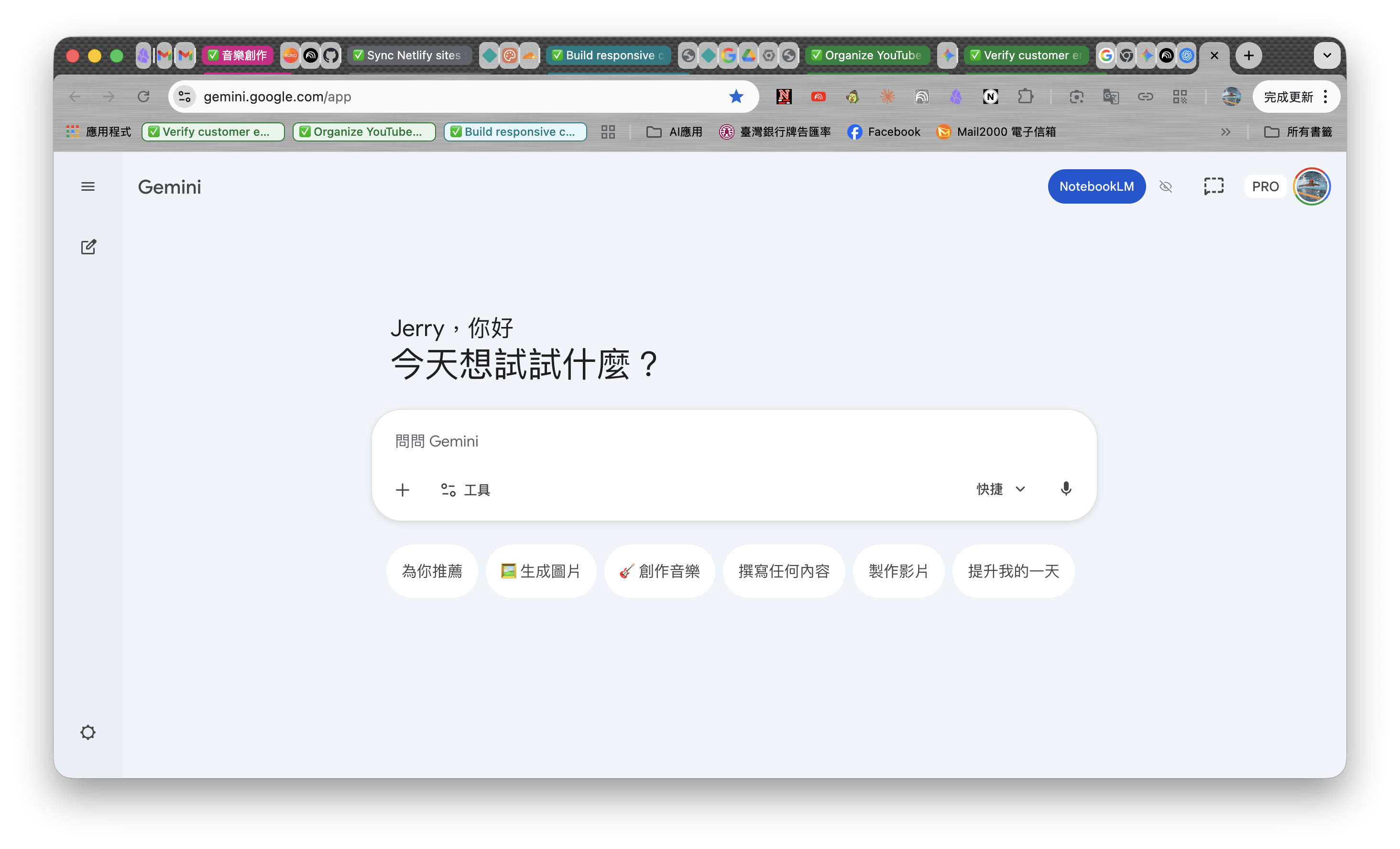
Task: Open the 所有書籤 all bookmarks folder
Action: pos(1298,132)
